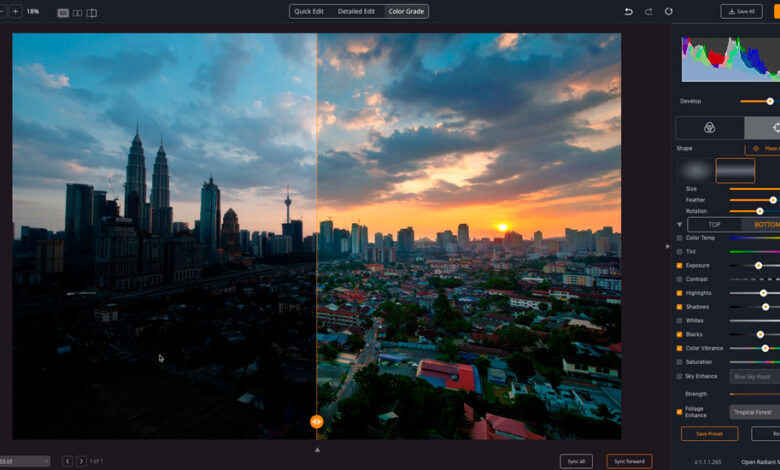Viewport: 780px width, 470px height.
Task: Switch to single image view icon
Action: coord(63,13)
